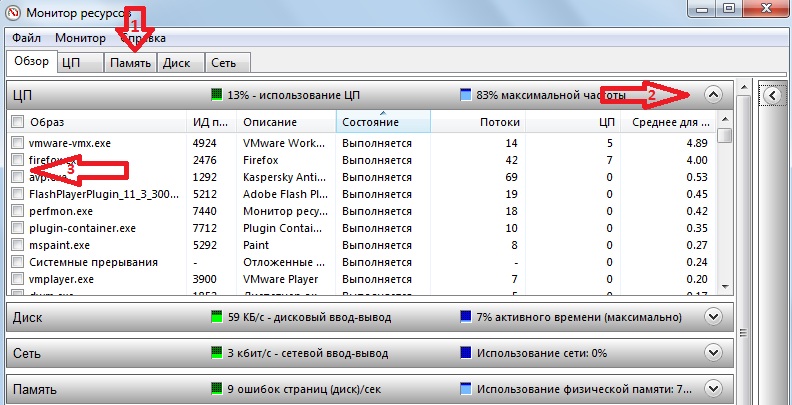Click PID 7712 cell
This screenshot has height=405, width=792.
[x=205, y=228]
